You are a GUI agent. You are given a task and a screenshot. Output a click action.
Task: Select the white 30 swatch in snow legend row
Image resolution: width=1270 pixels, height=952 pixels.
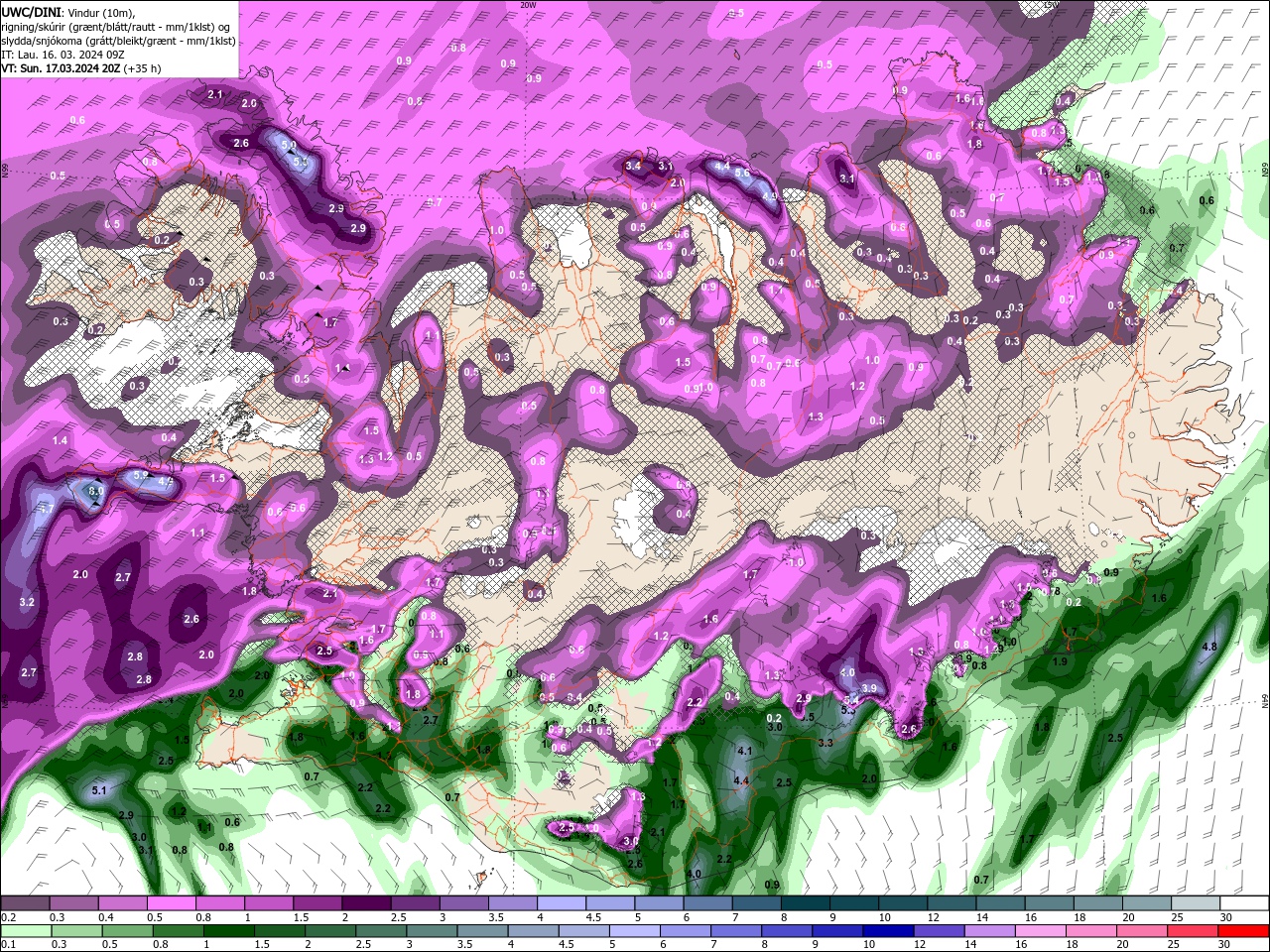[x=1243, y=903]
